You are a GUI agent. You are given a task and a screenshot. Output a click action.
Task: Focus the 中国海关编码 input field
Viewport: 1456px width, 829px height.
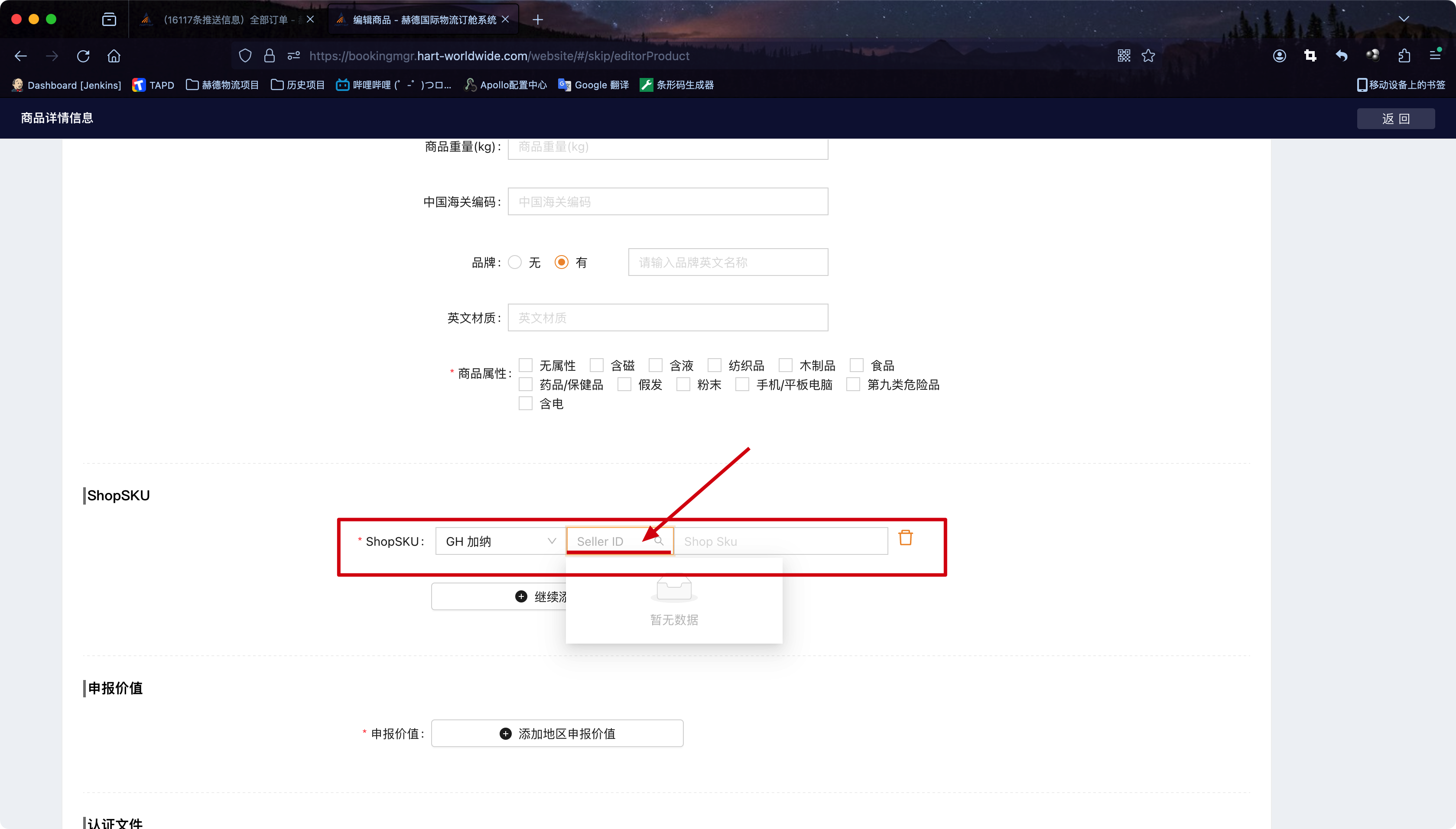[x=668, y=201]
